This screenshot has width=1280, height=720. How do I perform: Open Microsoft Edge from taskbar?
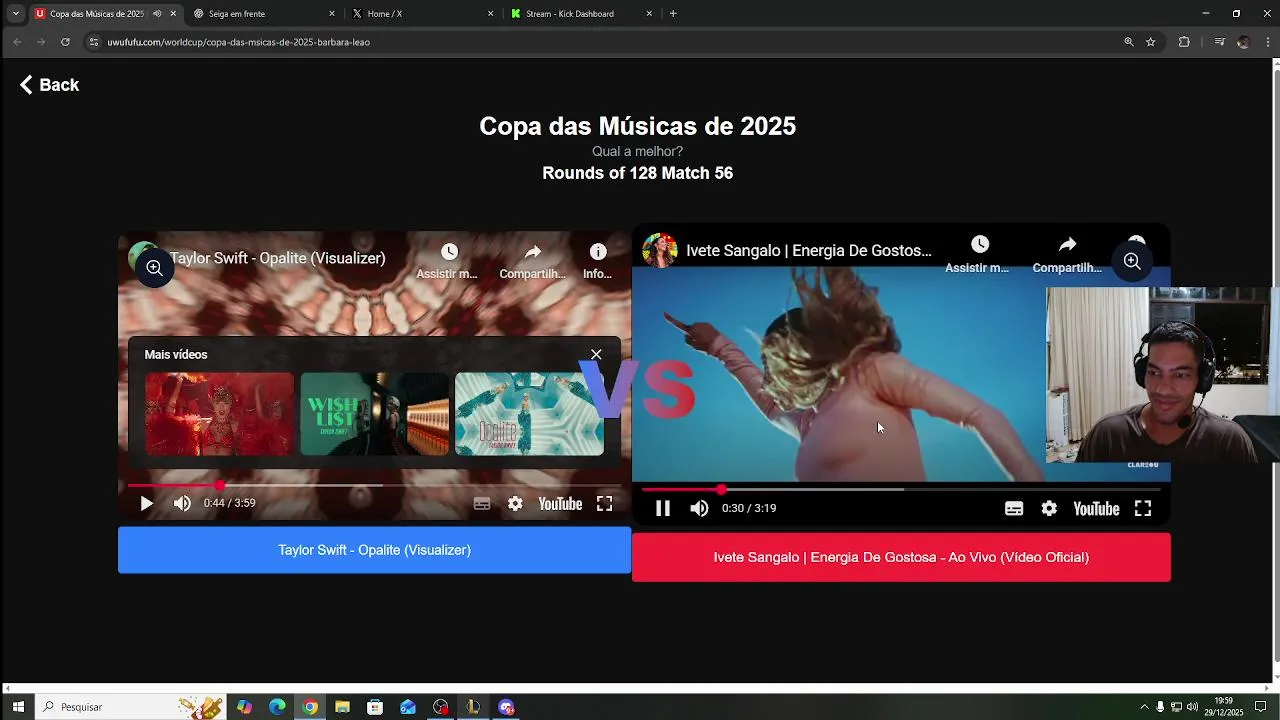(x=277, y=707)
